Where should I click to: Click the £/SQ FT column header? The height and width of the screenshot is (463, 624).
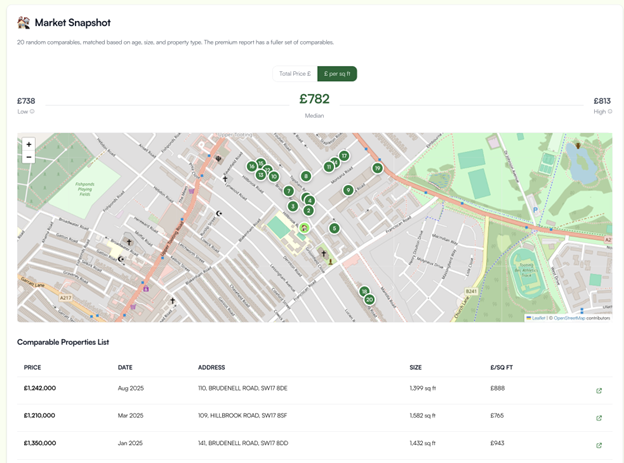tap(503, 367)
